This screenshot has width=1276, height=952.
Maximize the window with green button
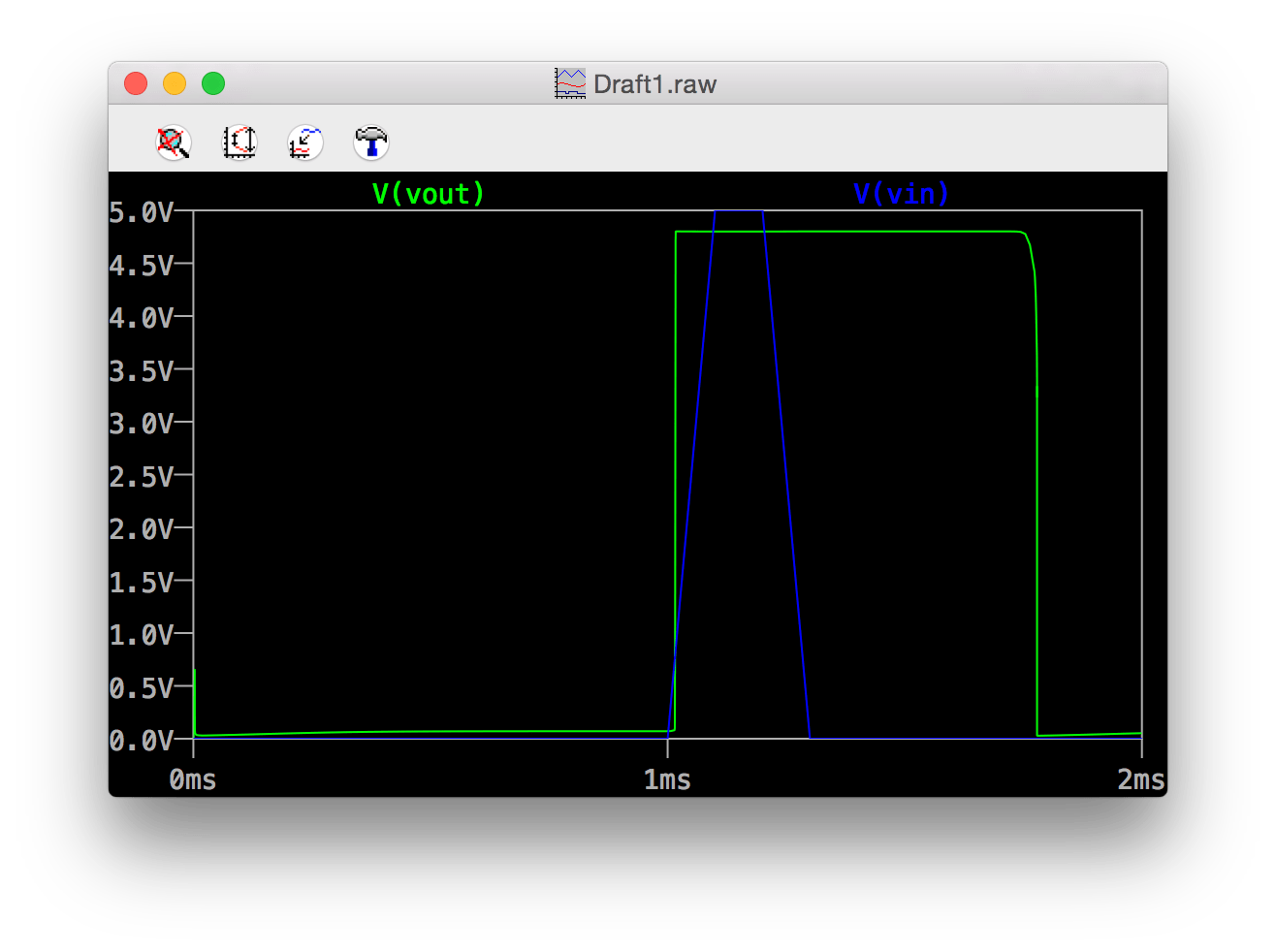213,83
